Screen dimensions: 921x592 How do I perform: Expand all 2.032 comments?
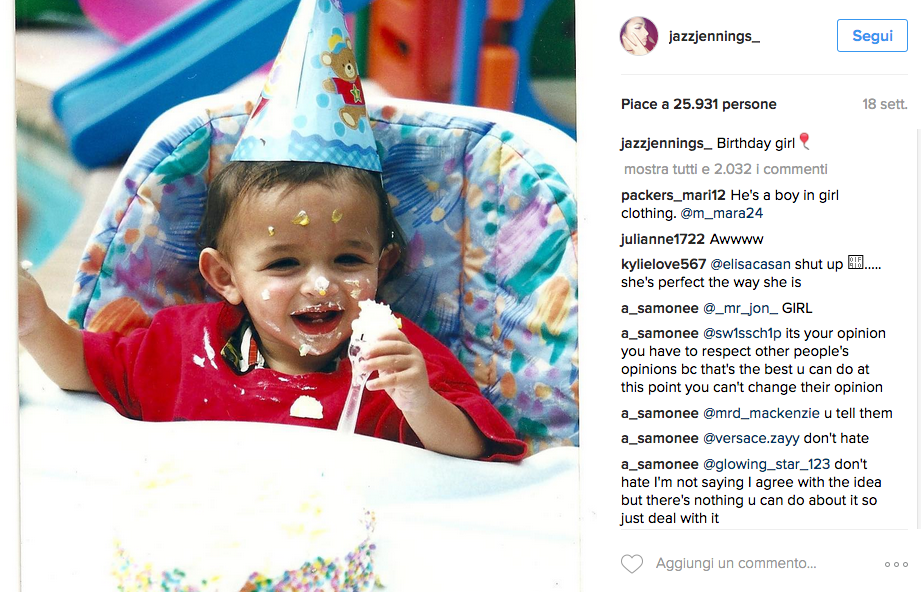click(725, 169)
